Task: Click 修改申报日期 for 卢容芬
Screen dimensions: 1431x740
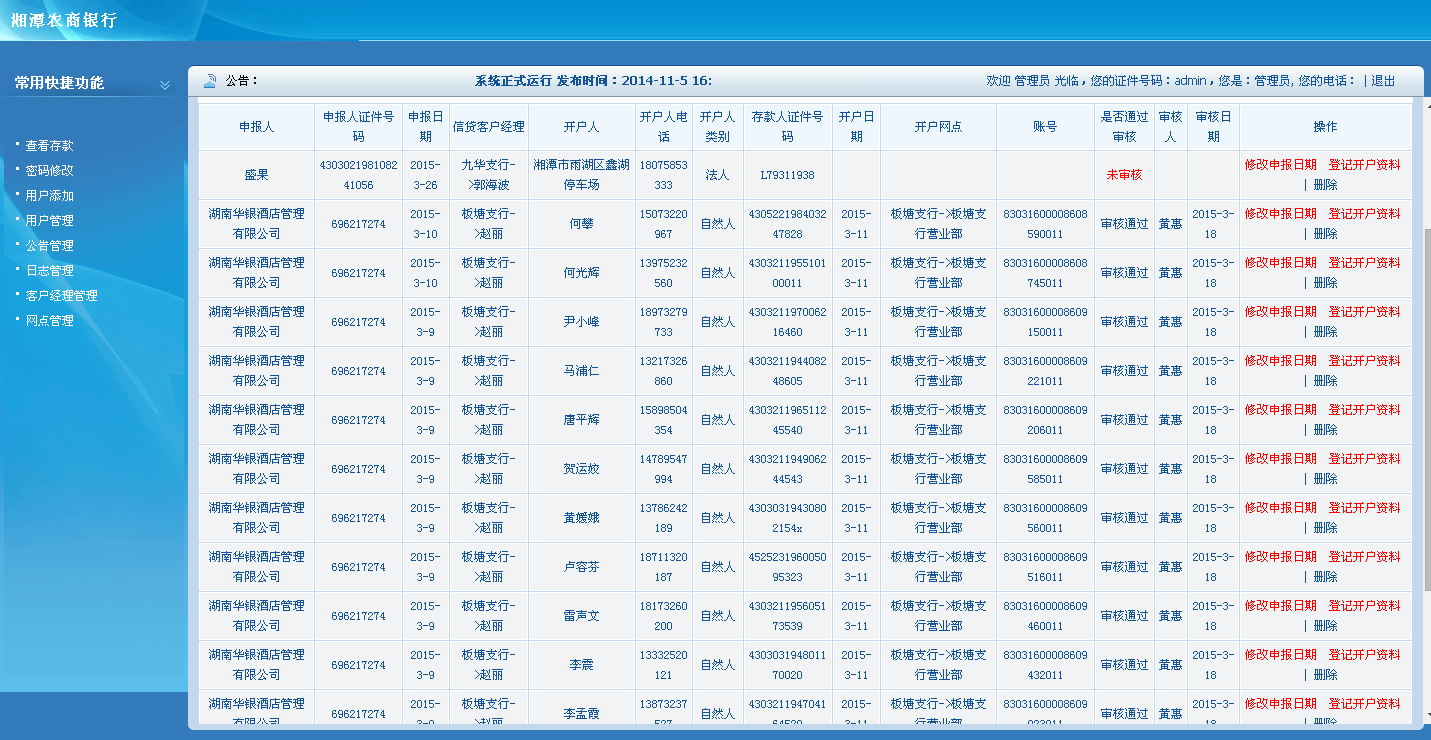Action: tap(1281, 557)
